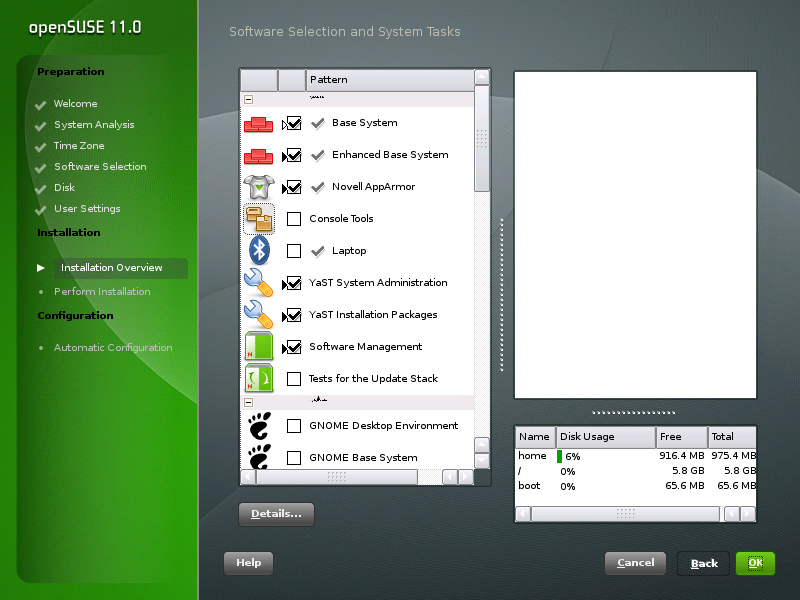Viewport: 800px width, 600px height.
Task: Click the dotted splitter handle above disk usage table
Action: (634, 412)
